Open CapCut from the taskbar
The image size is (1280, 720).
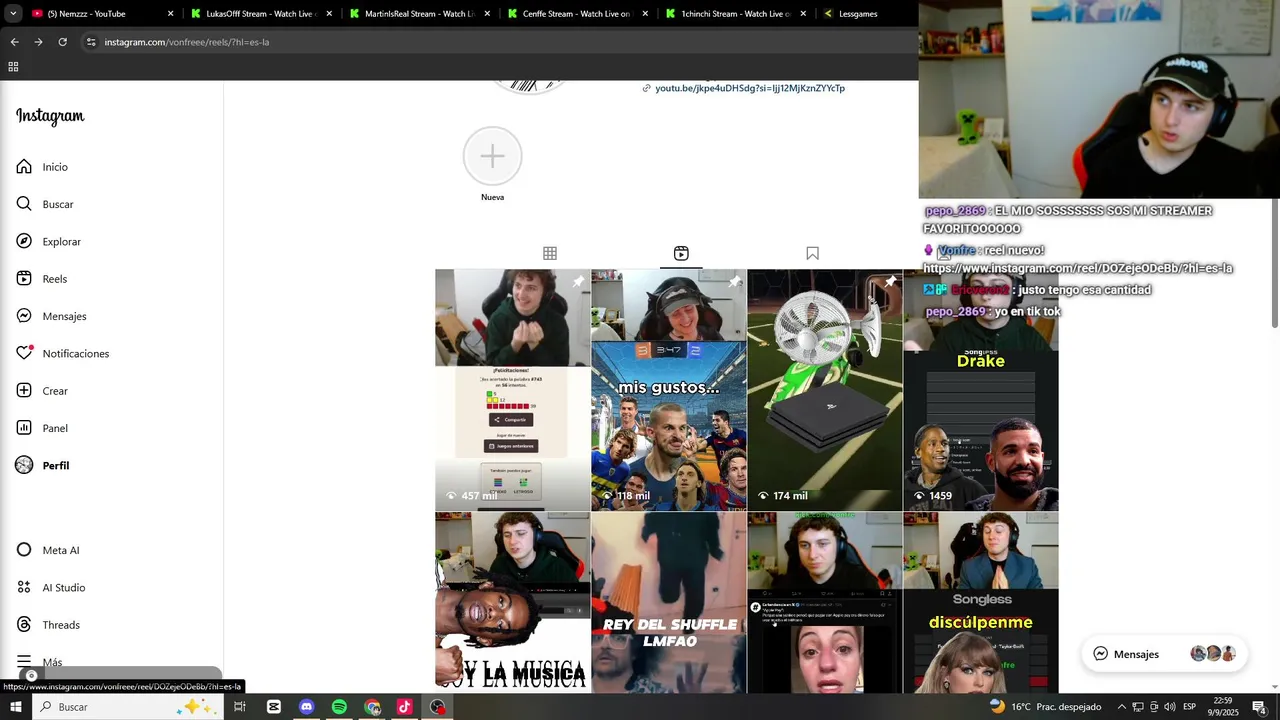tap(274, 707)
